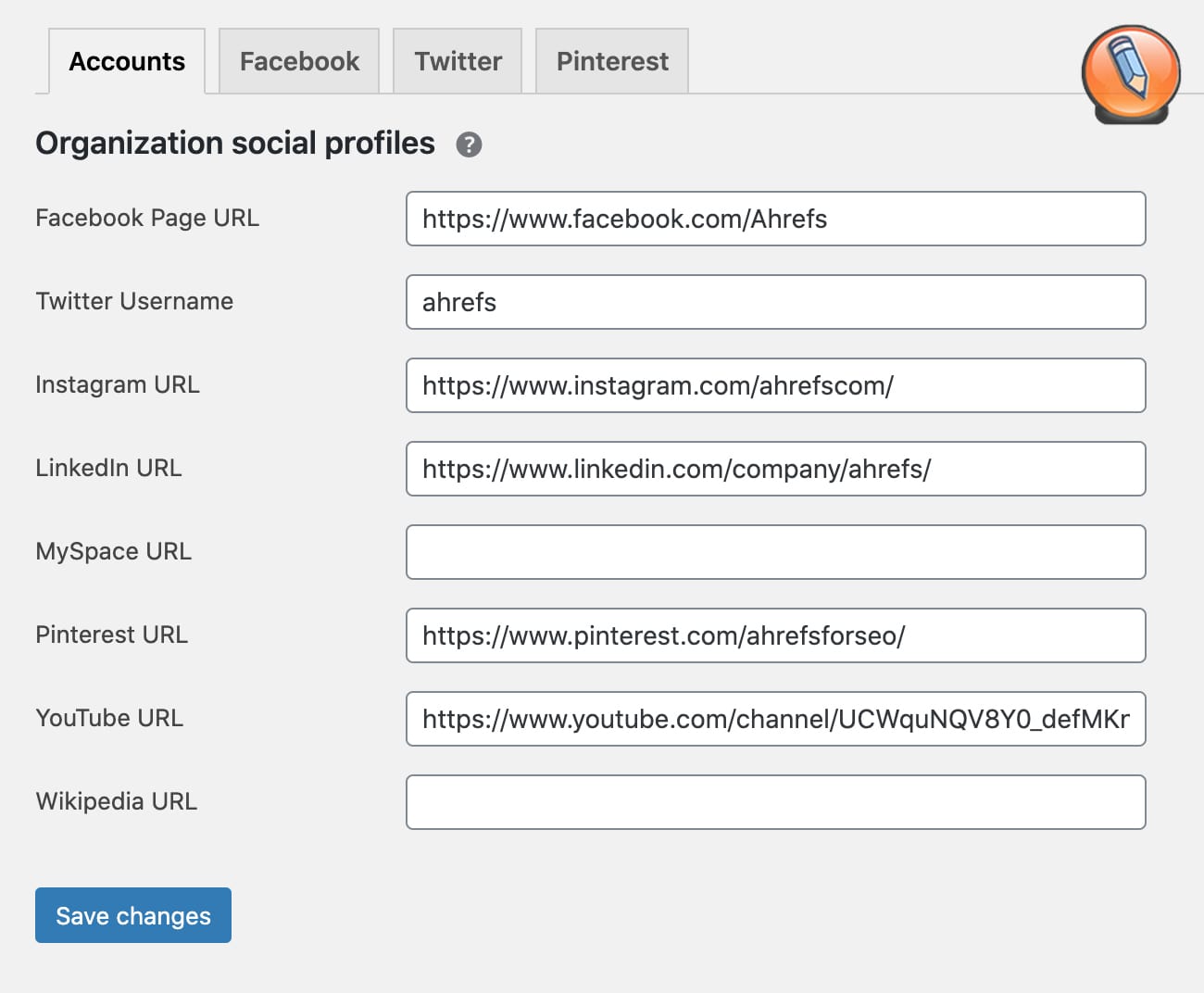The width and height of the screenshot is (1204, 993).
Task: Edit the Instagram URL input field
Action: click(x=775, y=385)
